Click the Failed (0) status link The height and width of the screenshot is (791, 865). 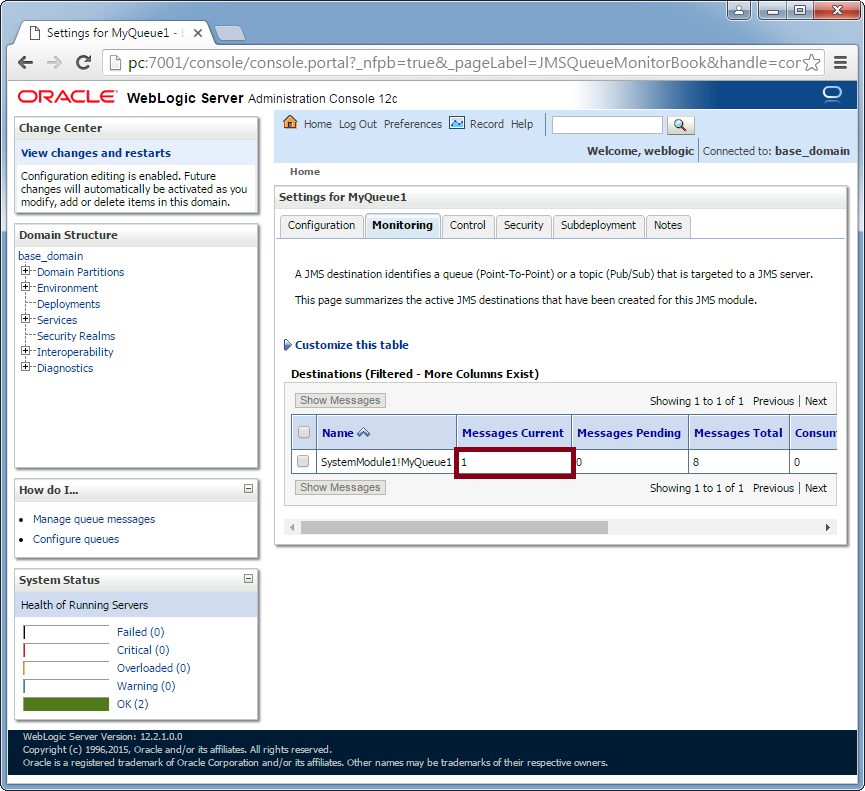141,632
